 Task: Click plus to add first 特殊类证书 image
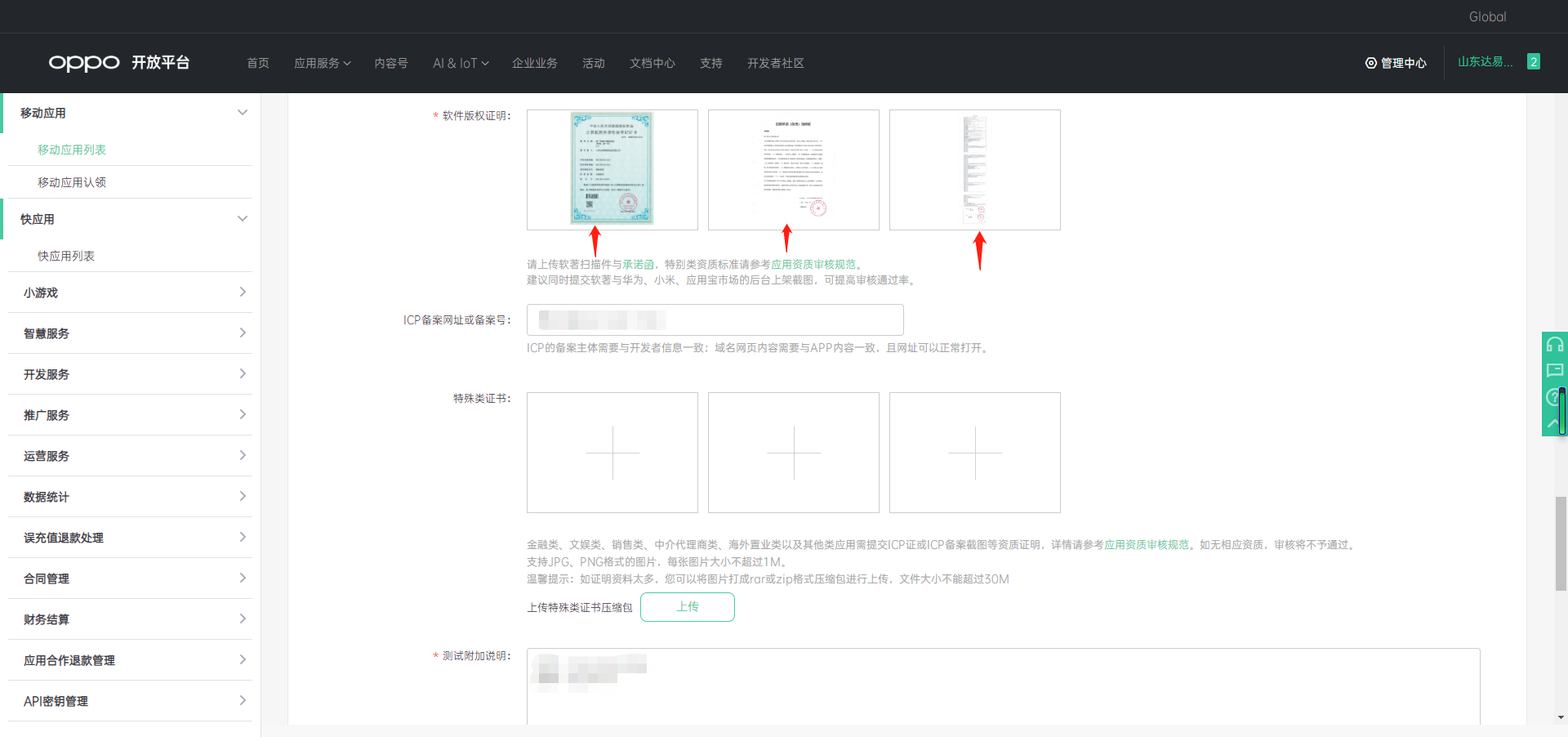[x=612, y=453]
